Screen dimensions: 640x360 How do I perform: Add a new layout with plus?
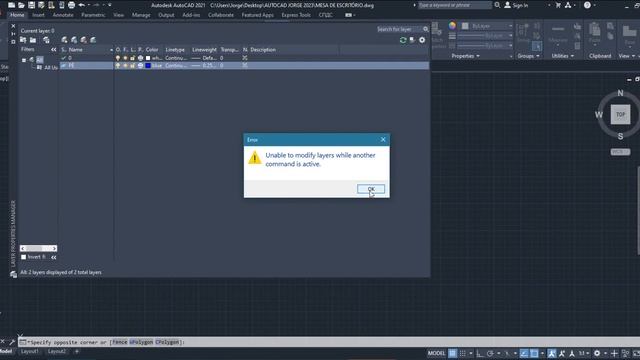[x=76, y=351]
